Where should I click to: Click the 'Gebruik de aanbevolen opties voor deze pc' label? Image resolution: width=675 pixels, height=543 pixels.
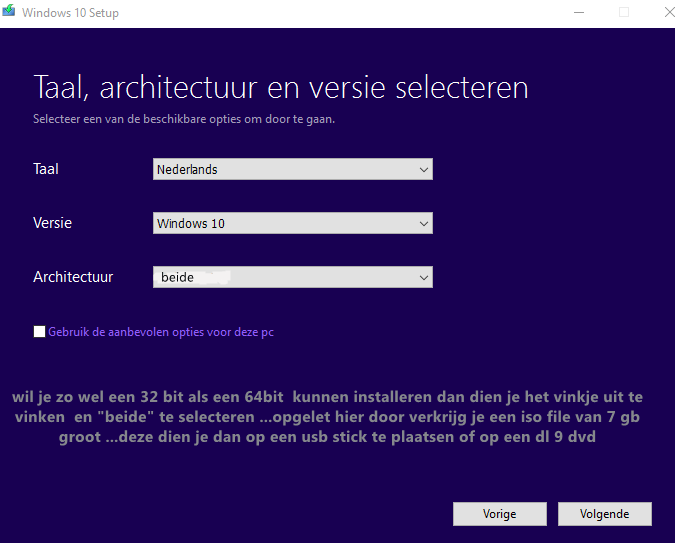[161, 332]
